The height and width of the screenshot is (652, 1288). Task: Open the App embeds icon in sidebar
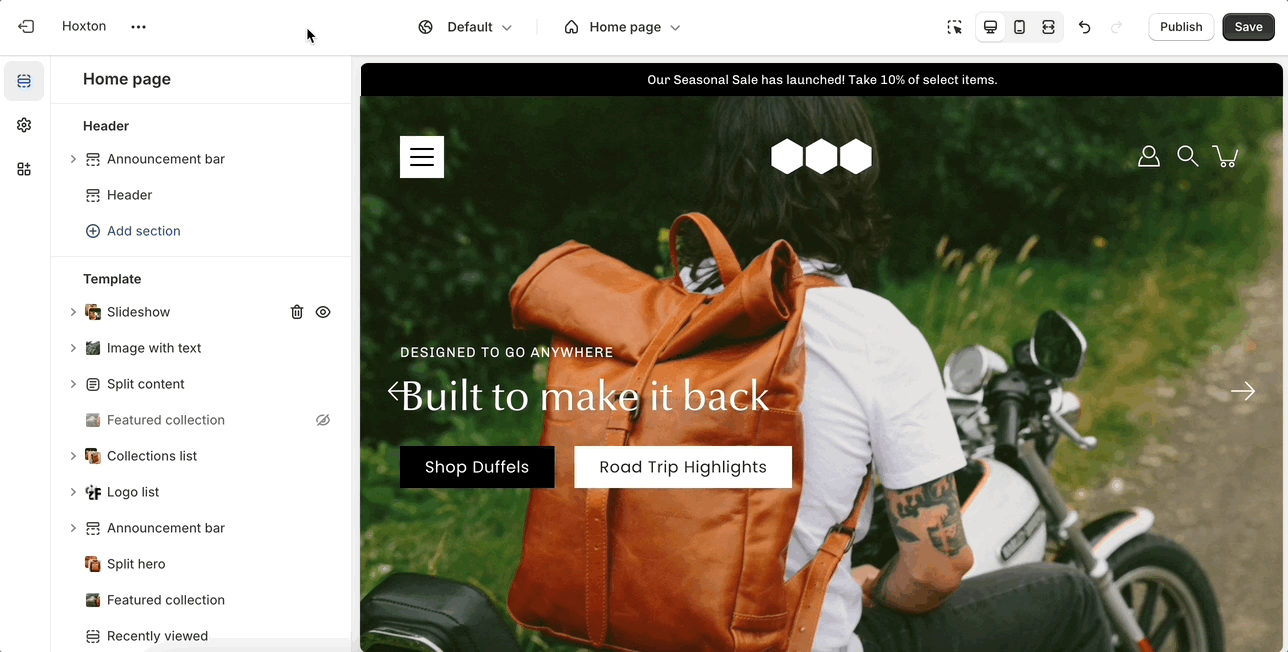(x=24, y=169)
